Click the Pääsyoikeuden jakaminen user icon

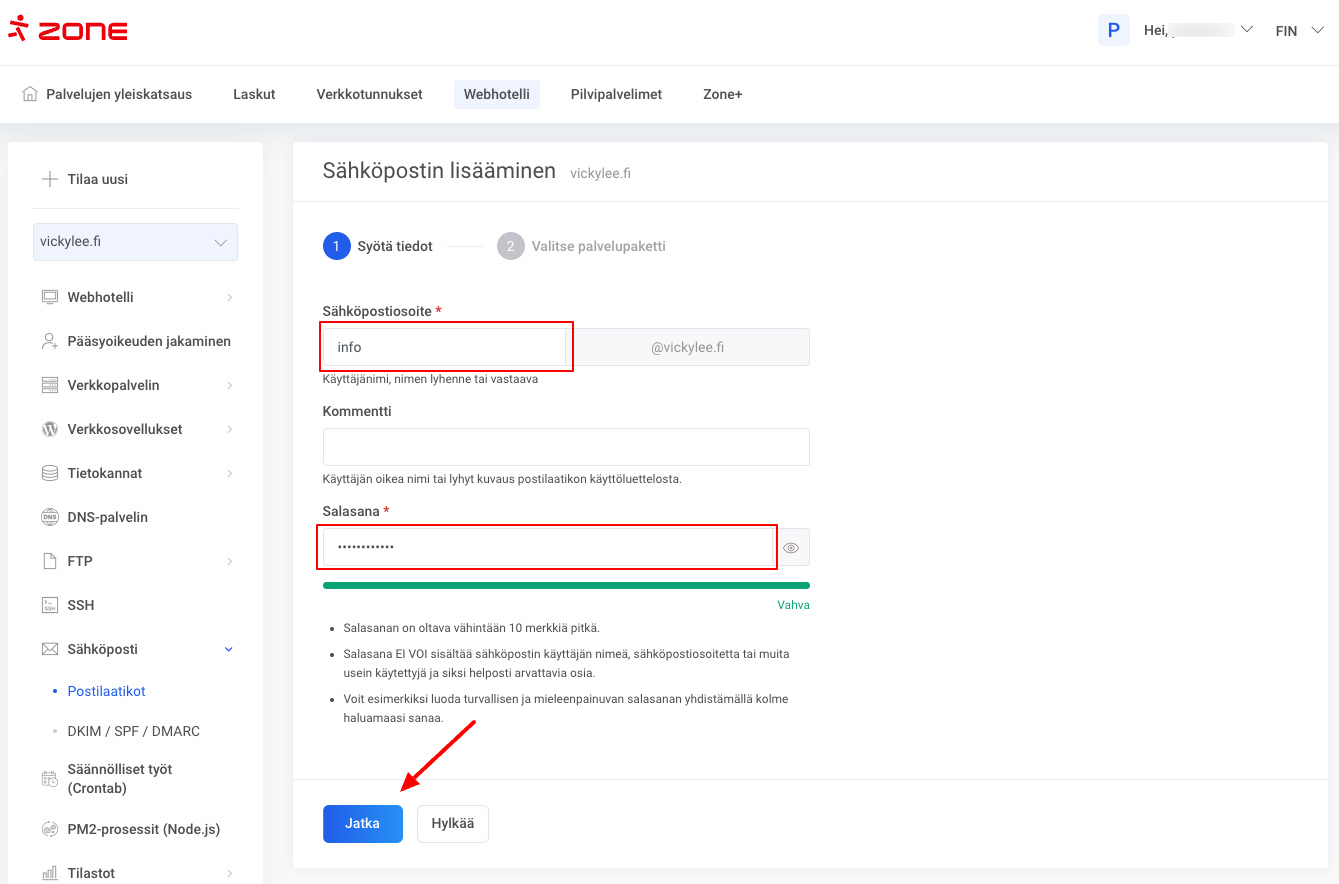[x=50, y=341]
